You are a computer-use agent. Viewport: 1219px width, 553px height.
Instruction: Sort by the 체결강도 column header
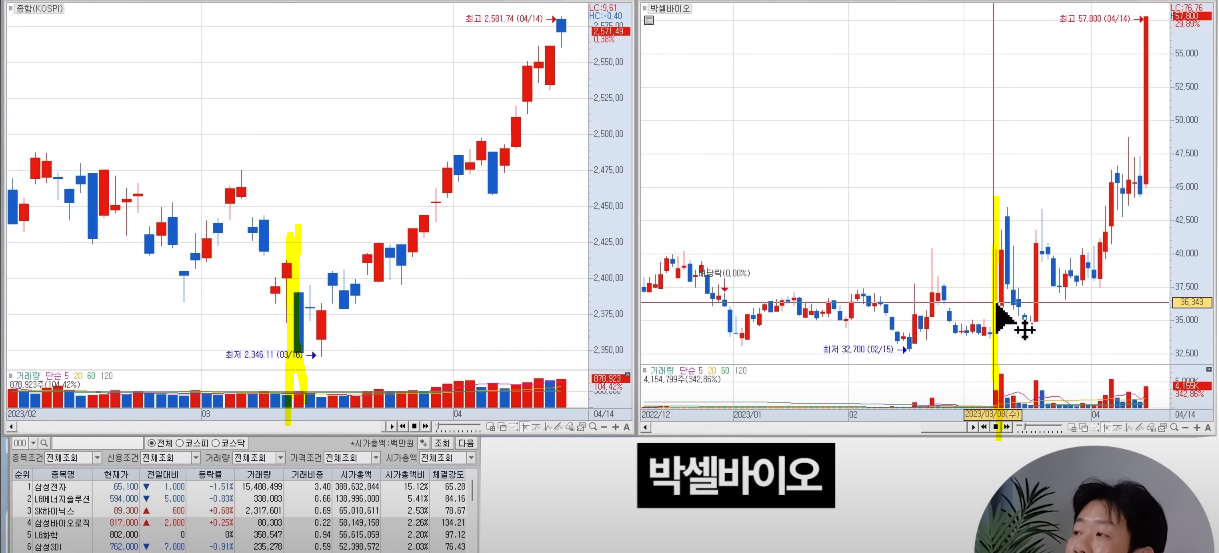coord(448,474)
